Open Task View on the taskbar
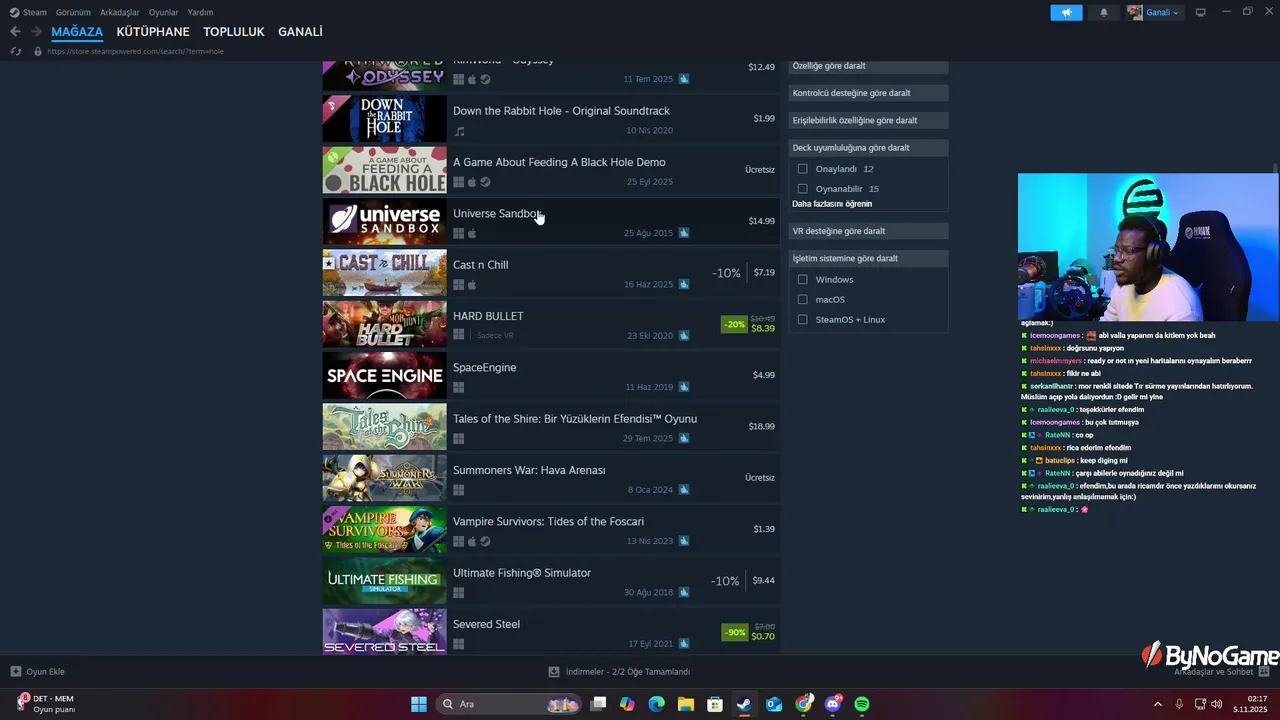The height and width of the screenshot is (720, 1280). click(598, 704)
